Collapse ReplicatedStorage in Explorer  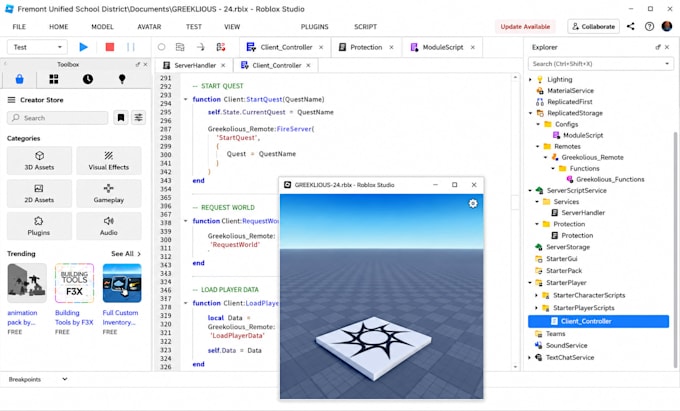(530, 113)
